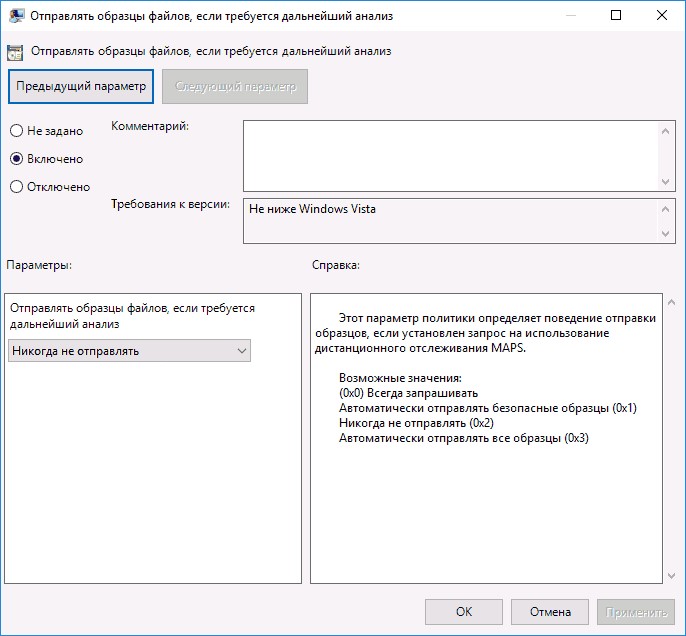Click 'Автоматически отправлять все образцы (0x3)' line
Viewport: 686px width, 636px height.
464,438
